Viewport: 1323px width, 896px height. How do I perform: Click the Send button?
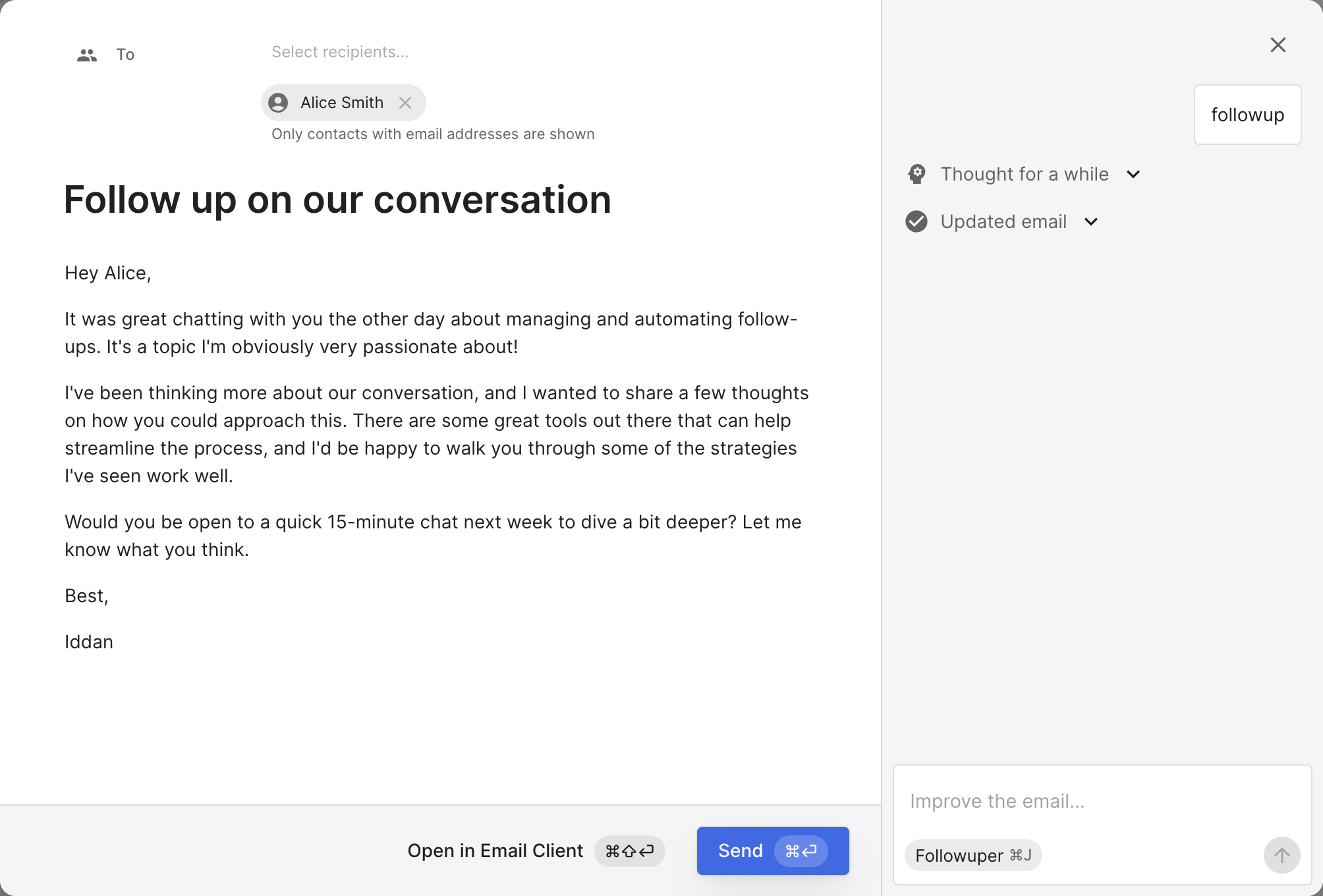pos(741,851)
